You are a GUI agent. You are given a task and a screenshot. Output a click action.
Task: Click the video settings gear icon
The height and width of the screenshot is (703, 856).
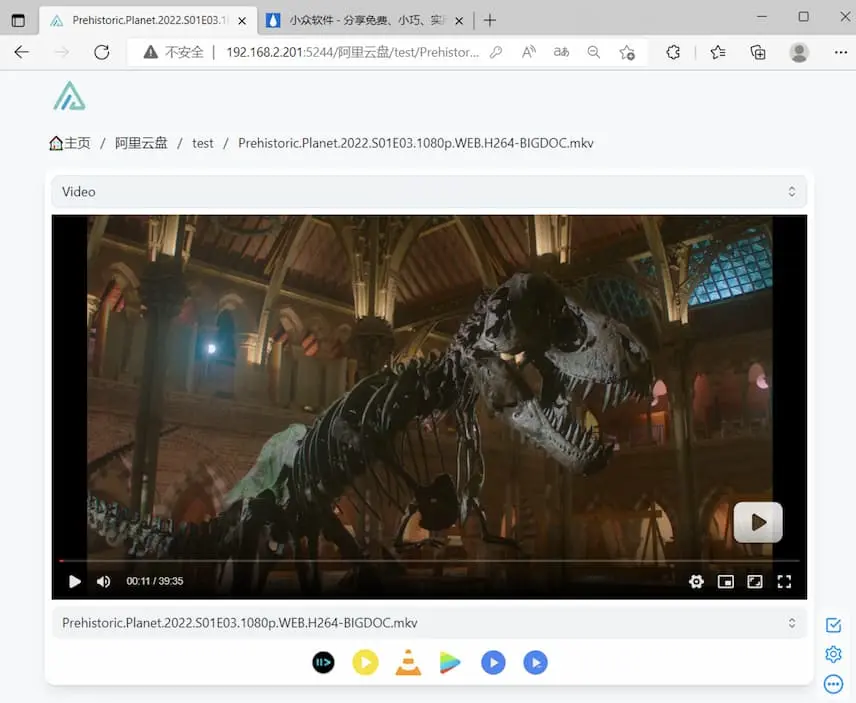point(696,581)
